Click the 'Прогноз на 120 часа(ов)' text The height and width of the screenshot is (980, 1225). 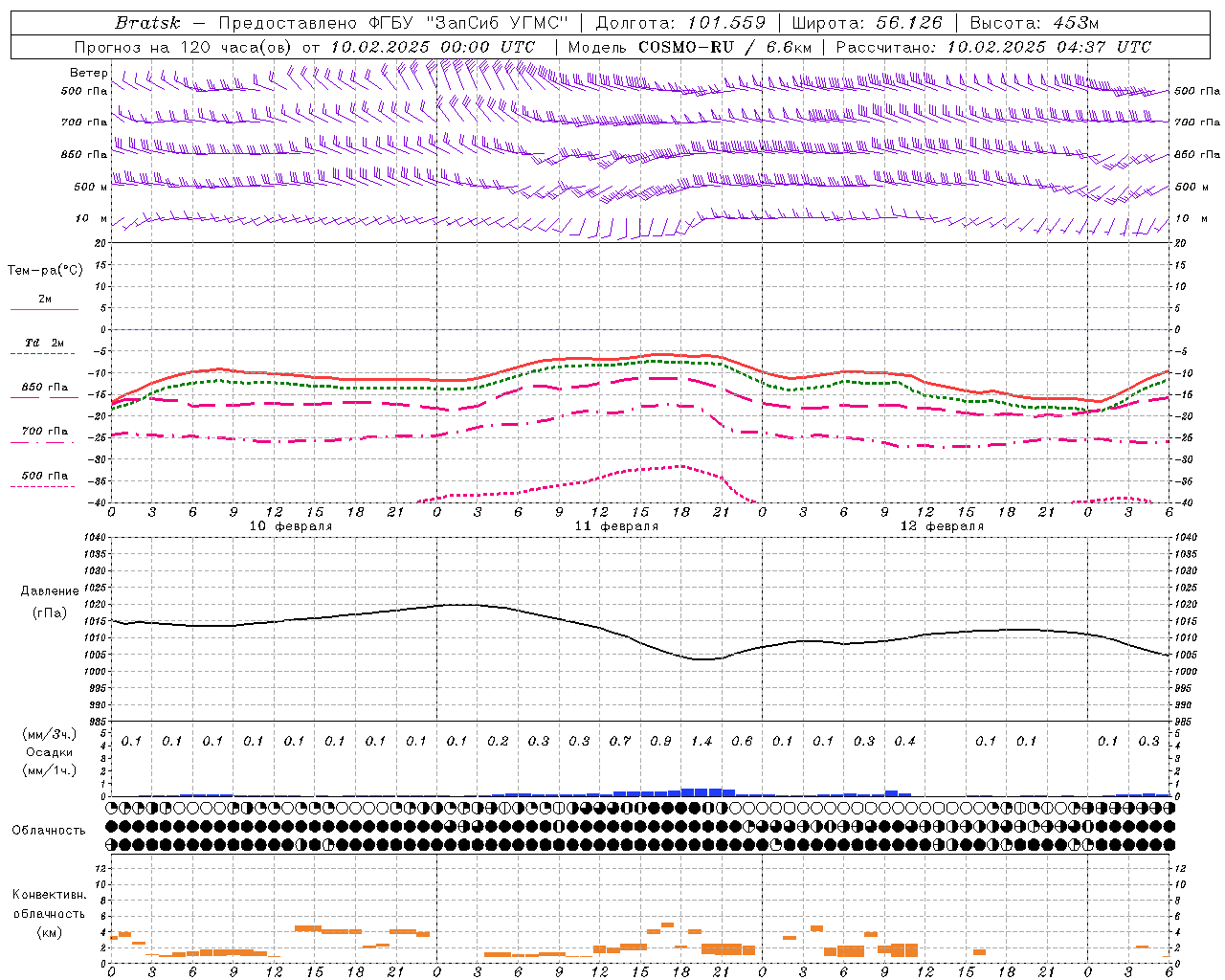[x=184, y=47]
